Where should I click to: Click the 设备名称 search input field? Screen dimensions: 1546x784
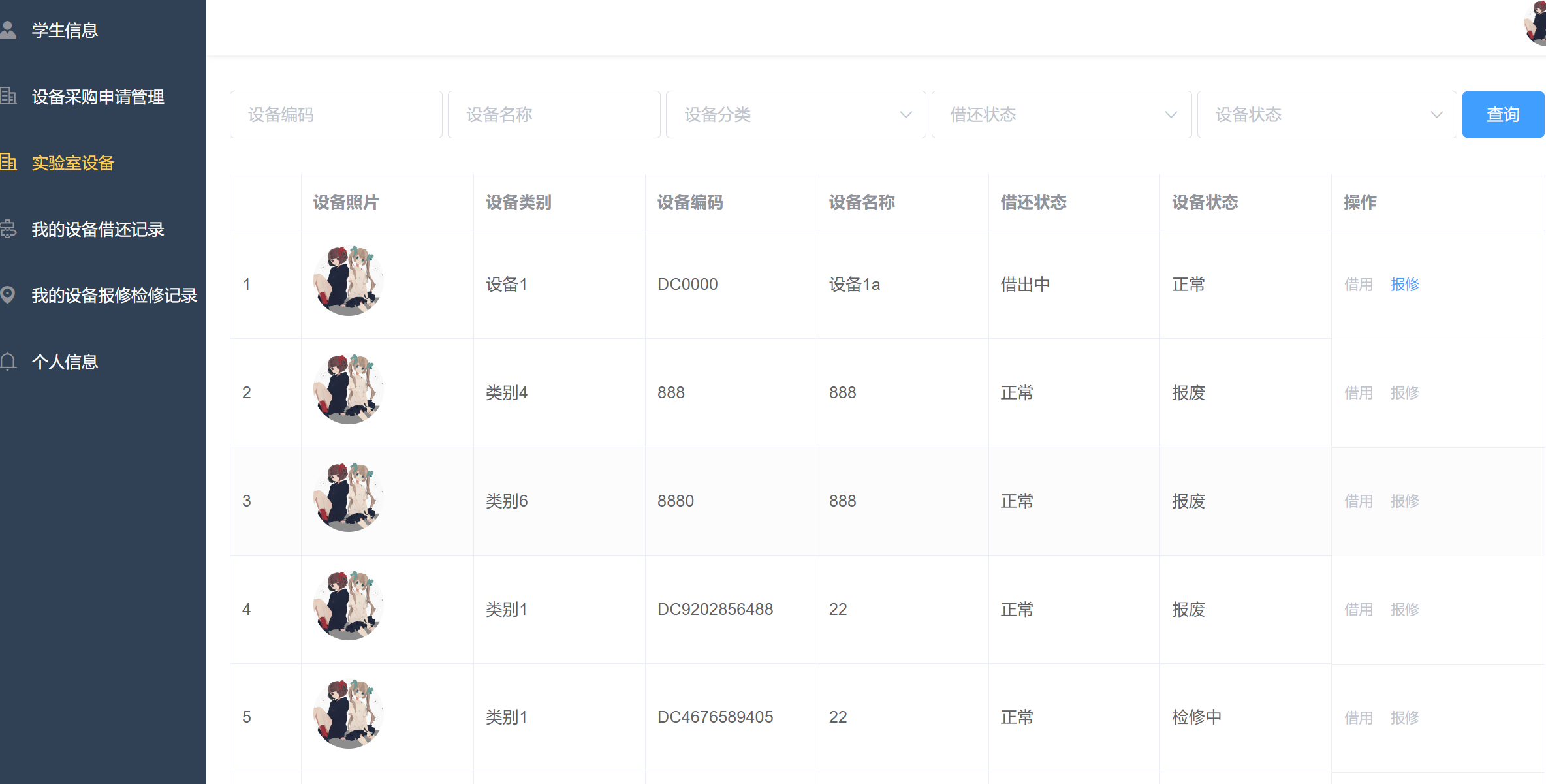click(554, 114)
